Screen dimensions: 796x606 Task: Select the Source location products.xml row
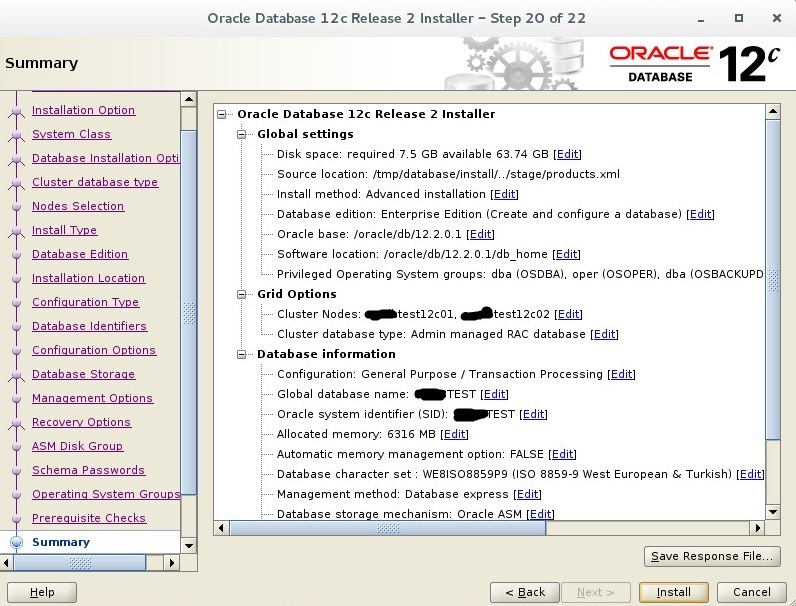[x=448, y=174]
